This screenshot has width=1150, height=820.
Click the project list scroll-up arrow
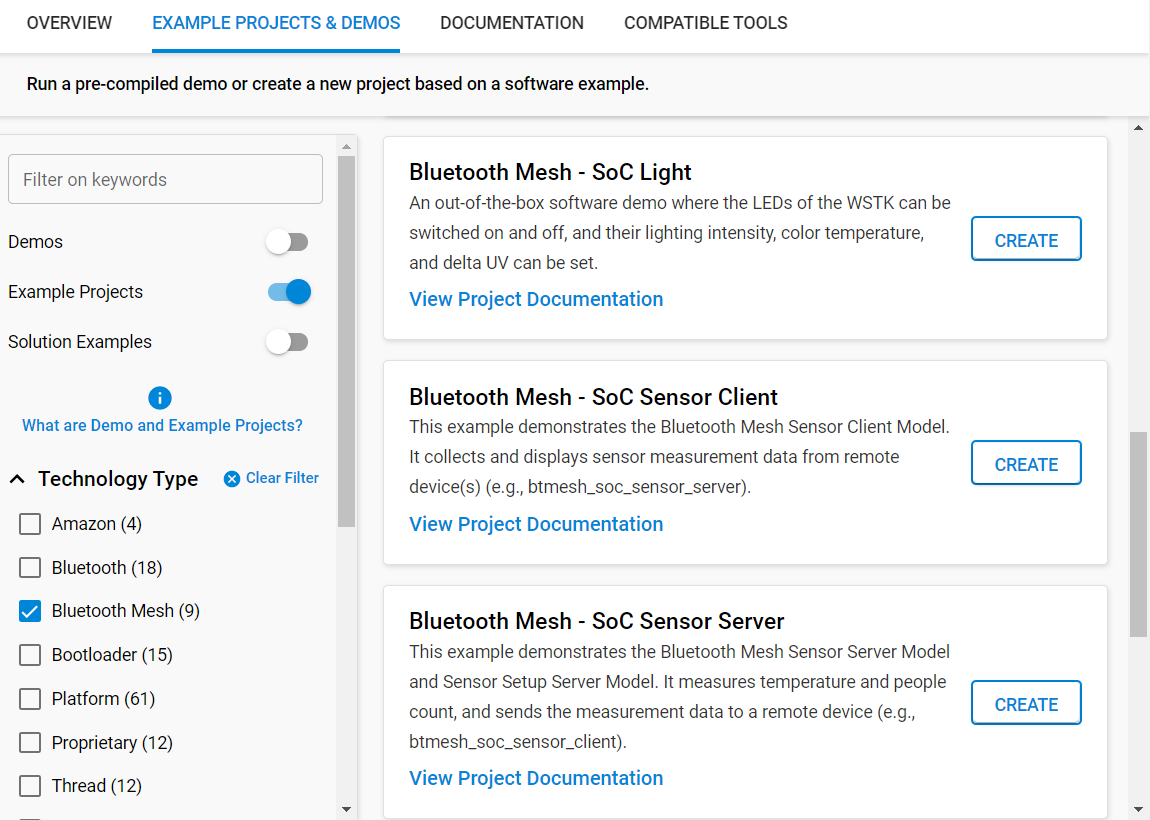click(x=1138, y=128)
